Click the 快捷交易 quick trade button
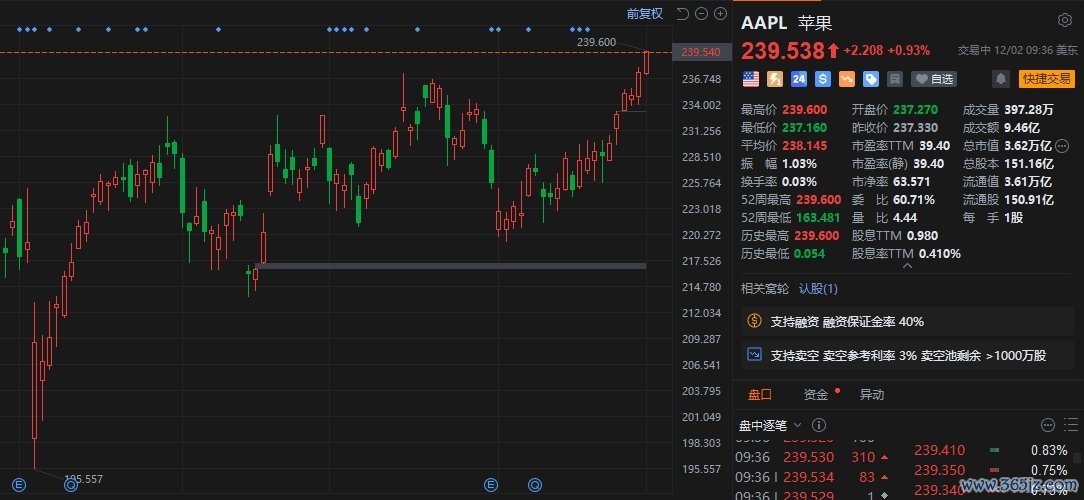 (x=1047, y=79)
